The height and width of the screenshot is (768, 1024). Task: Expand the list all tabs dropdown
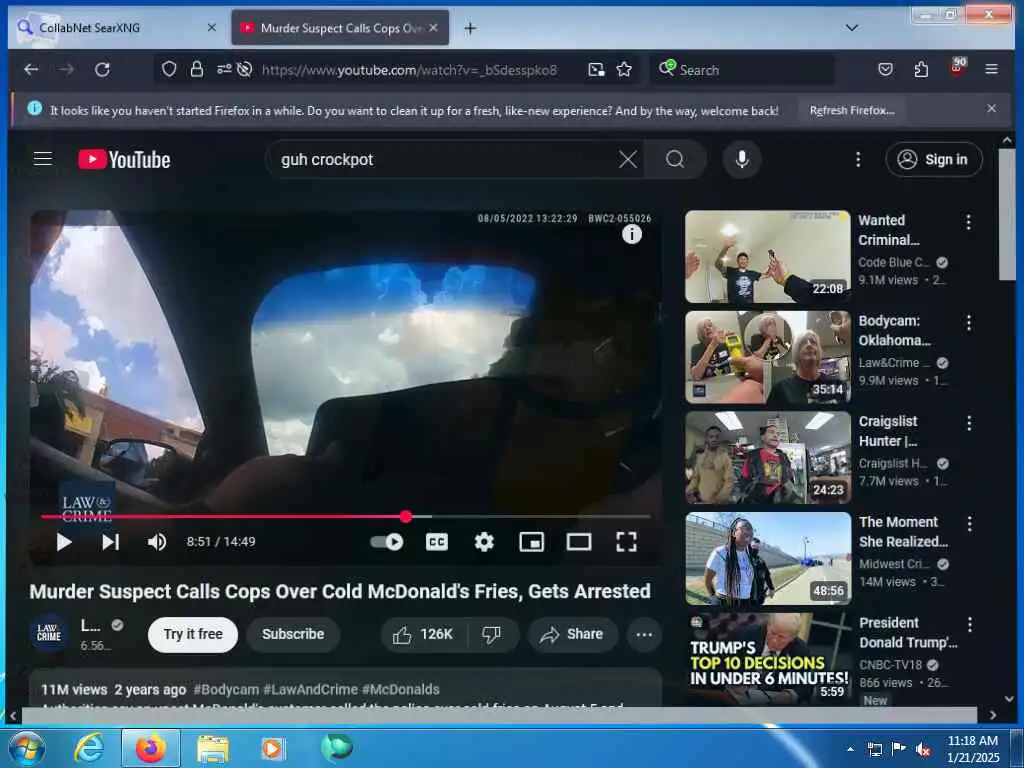click(852, 27)
